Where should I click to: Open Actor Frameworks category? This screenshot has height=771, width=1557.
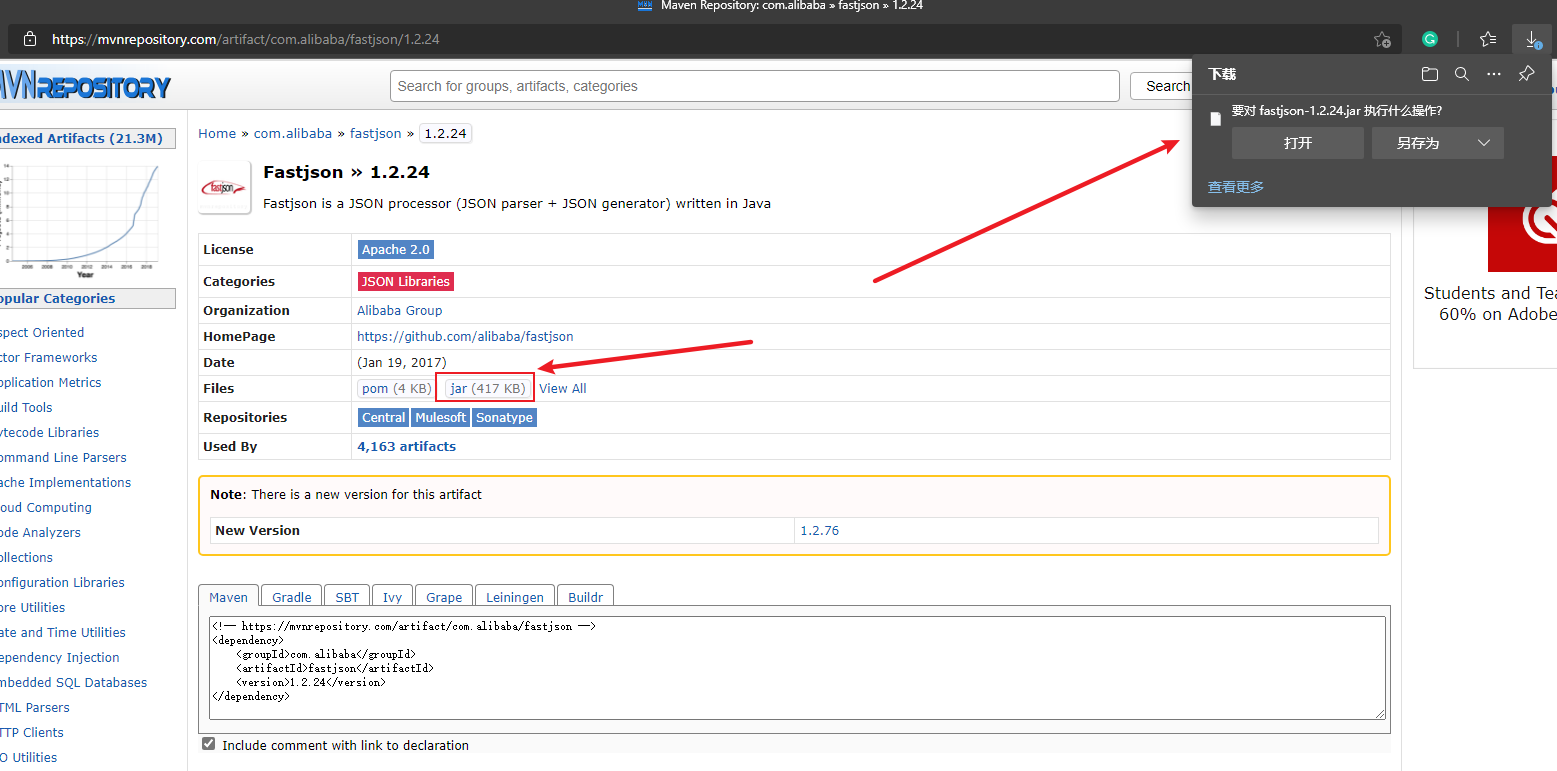coord(48,358)
